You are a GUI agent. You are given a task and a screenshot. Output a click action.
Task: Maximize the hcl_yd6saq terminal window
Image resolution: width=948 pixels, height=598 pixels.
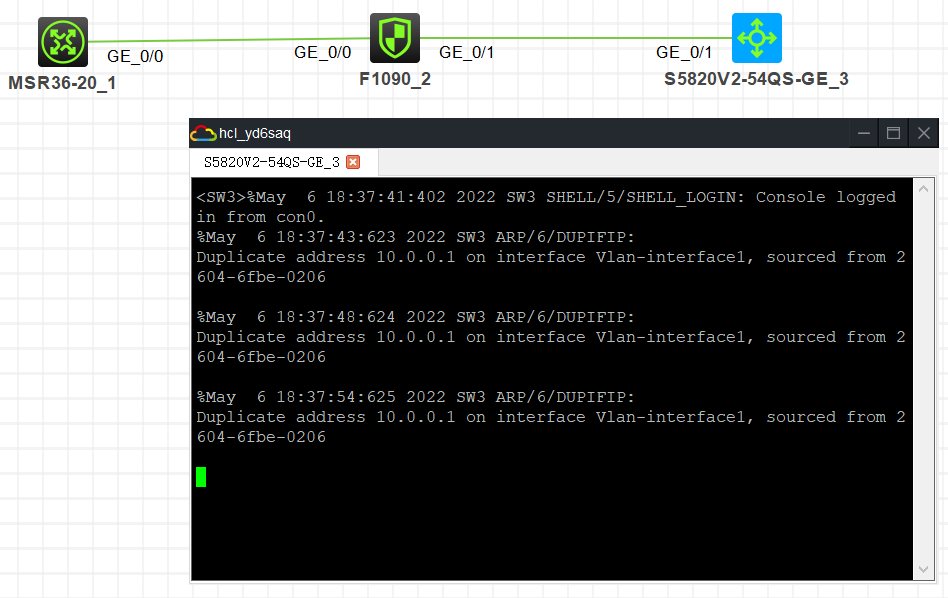pos(894,133)
